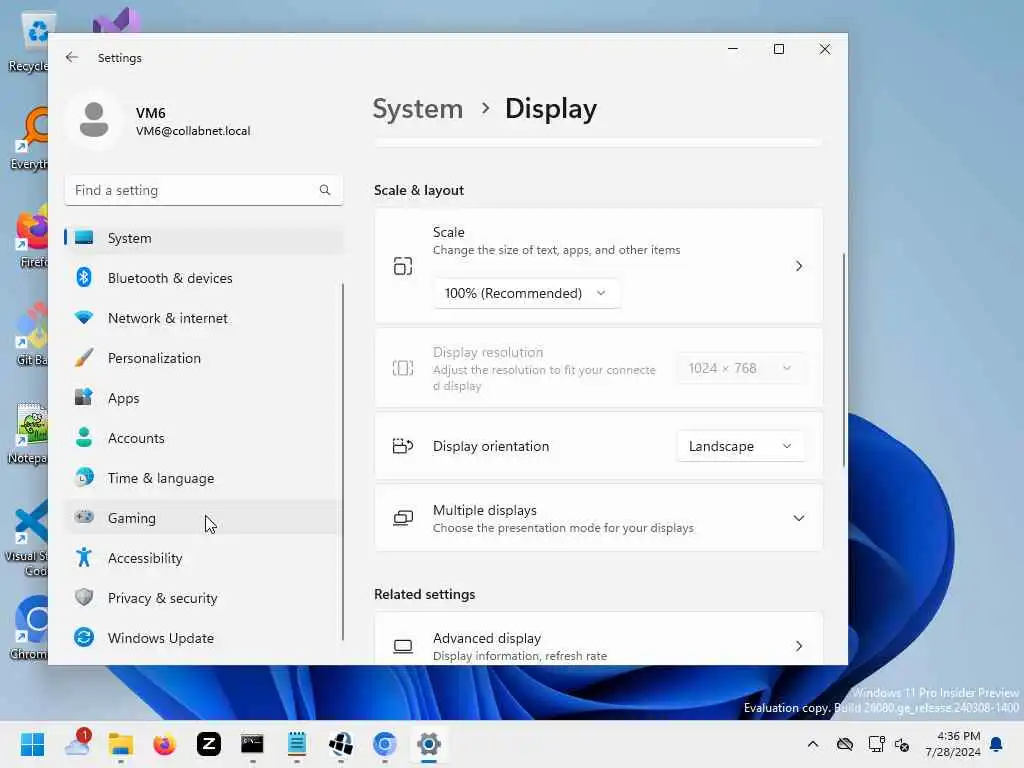Go back using the Settings back arrow
The height and width of the screenshot is (768, 1024).
[x=72, y=57]
